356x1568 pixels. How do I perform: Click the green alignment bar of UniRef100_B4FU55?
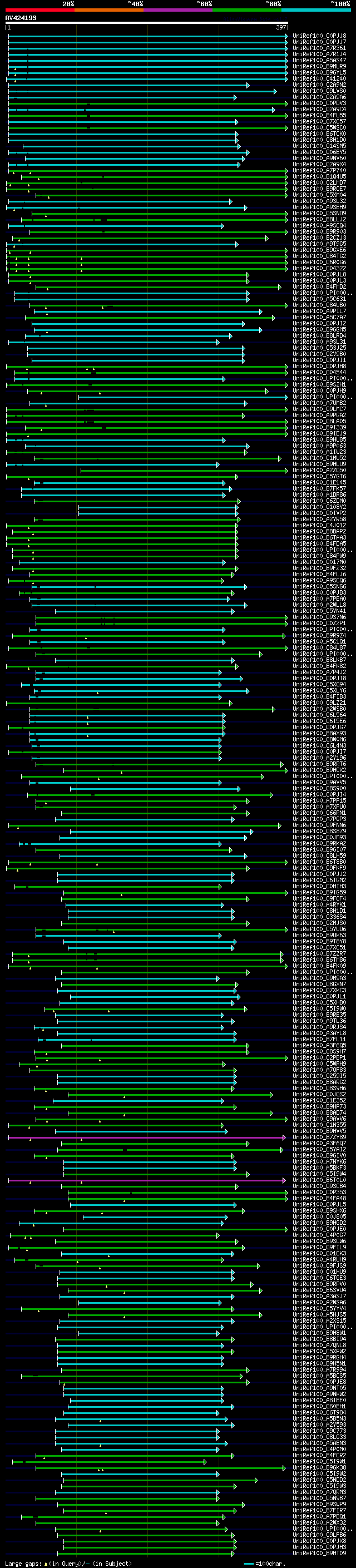(x=148, y=116)
